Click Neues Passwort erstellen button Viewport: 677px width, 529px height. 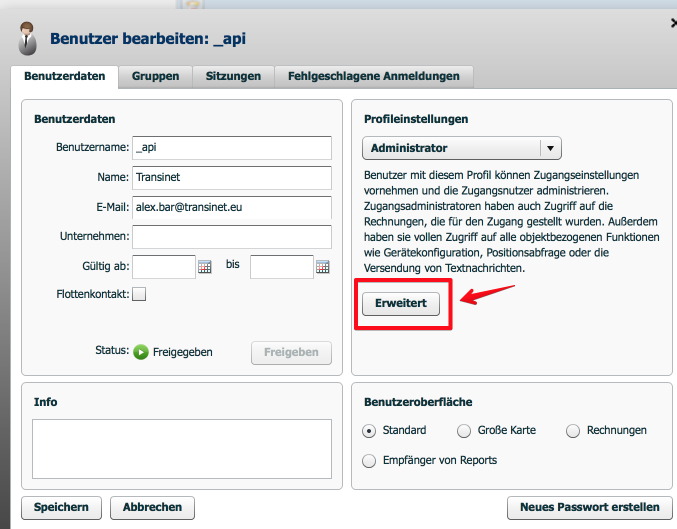click(589, 508)
